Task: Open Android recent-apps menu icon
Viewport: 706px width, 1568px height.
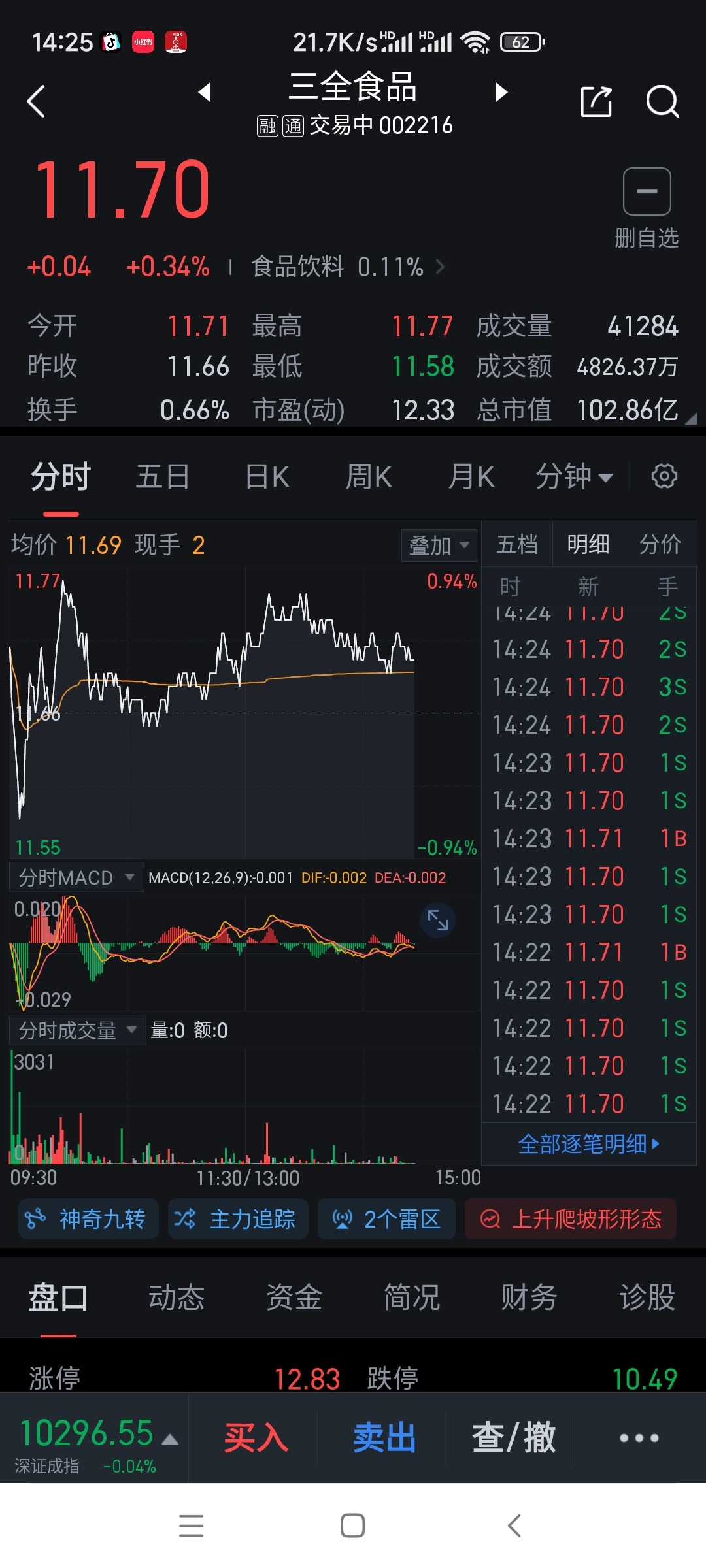Action: tap(191, 1526)
